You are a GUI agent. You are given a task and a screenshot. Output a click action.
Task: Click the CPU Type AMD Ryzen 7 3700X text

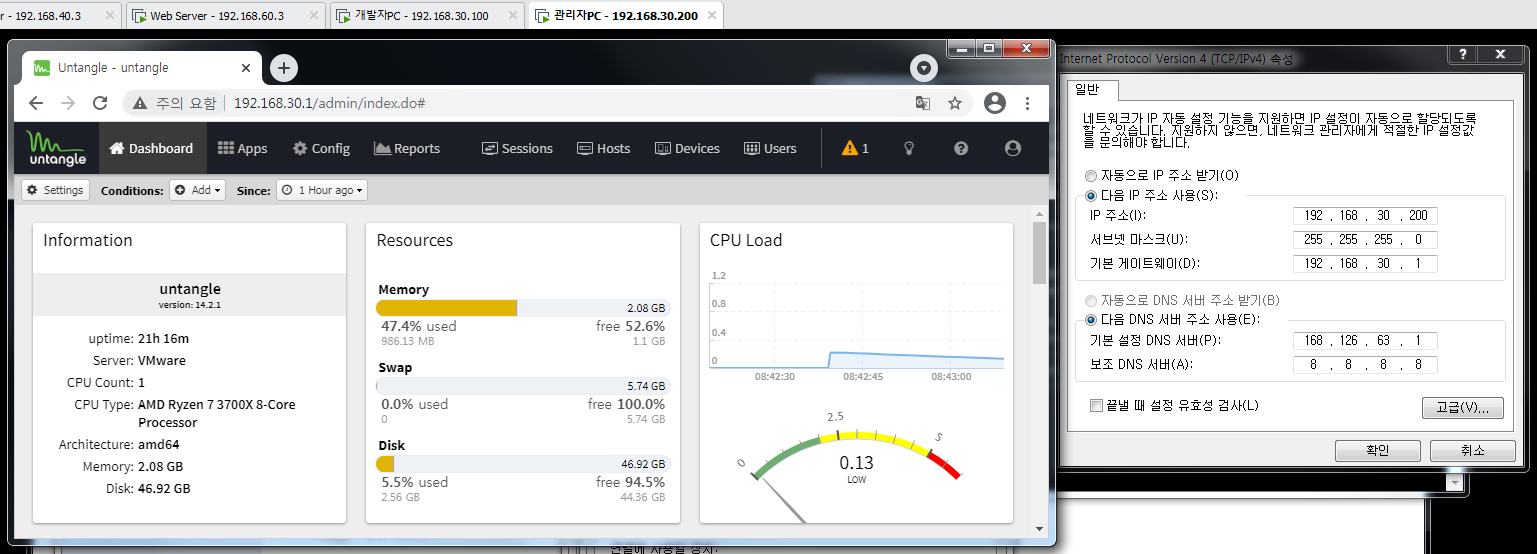click(217, 413)
